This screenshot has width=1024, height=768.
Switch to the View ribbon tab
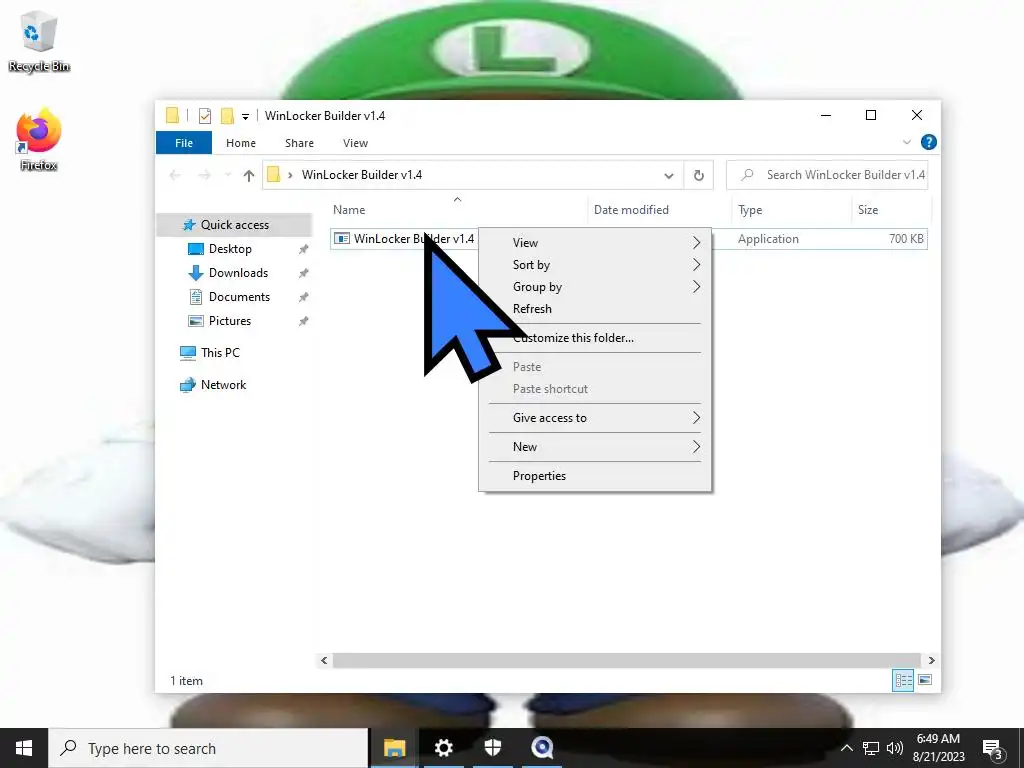pyautogui.click(x=355, y=143)
